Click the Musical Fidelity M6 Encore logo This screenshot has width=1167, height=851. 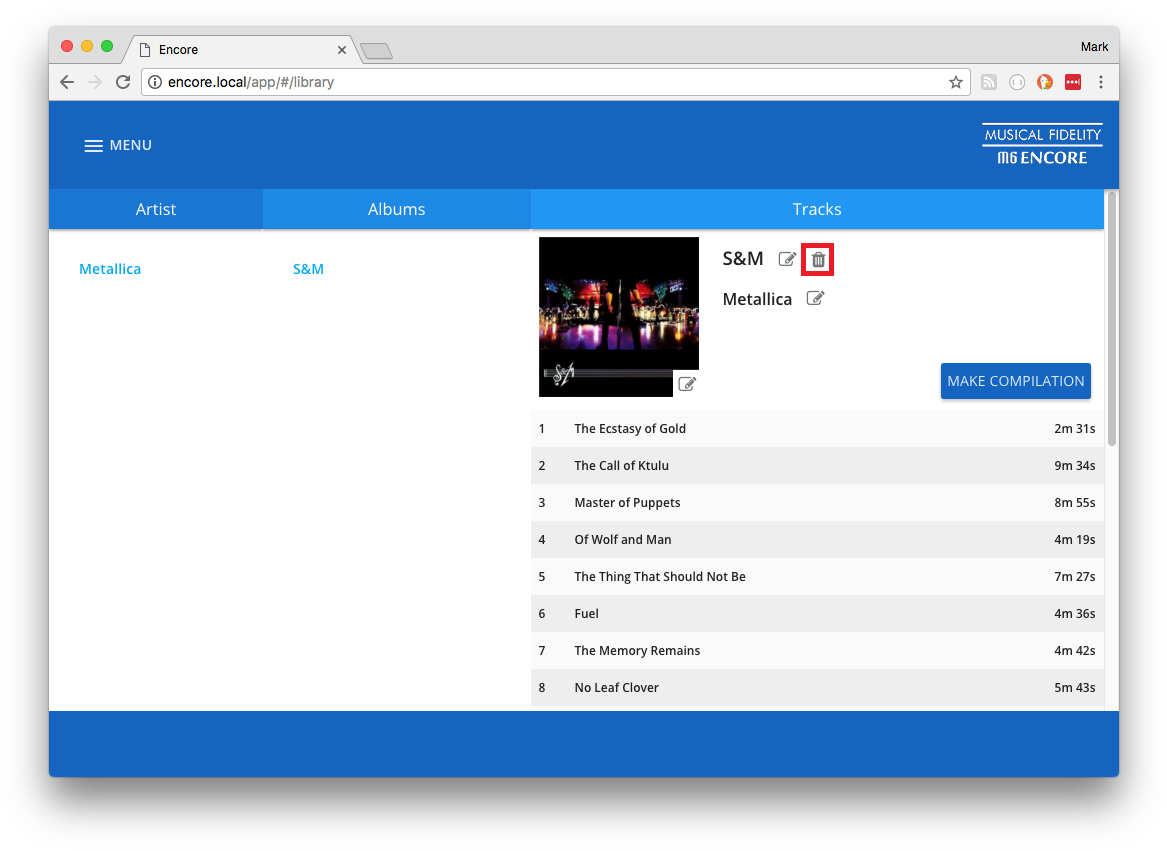(1042, 145)
